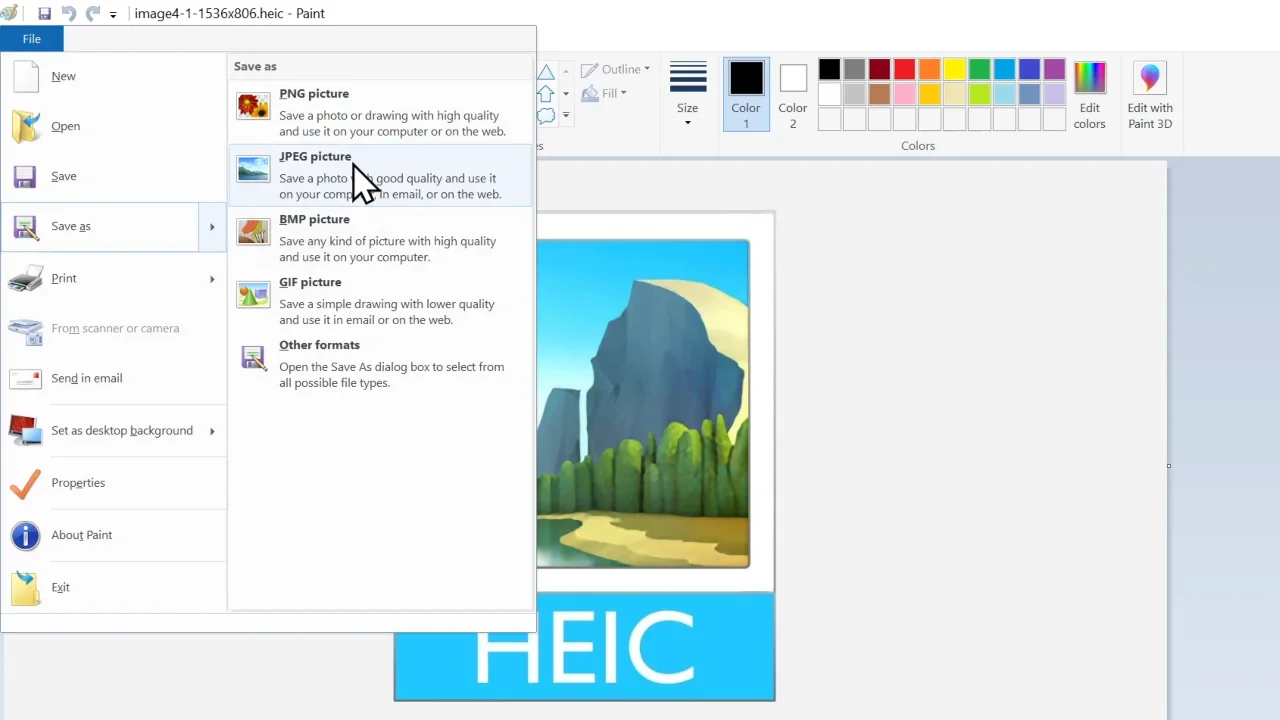The width and height of the screenshot is (1280, 720).
Task: Click Edit with Paint 3D
Action: pos(1150,95)
